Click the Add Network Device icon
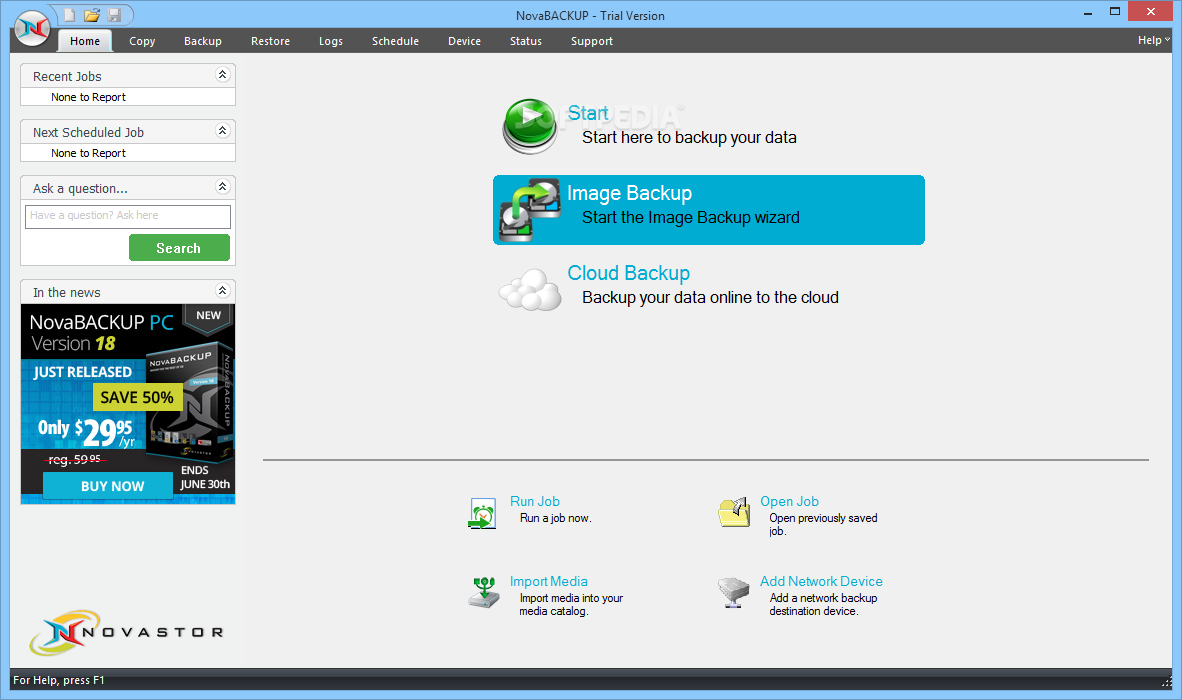The height and width of the screenshot is (700, 1182). coord(733,592)
